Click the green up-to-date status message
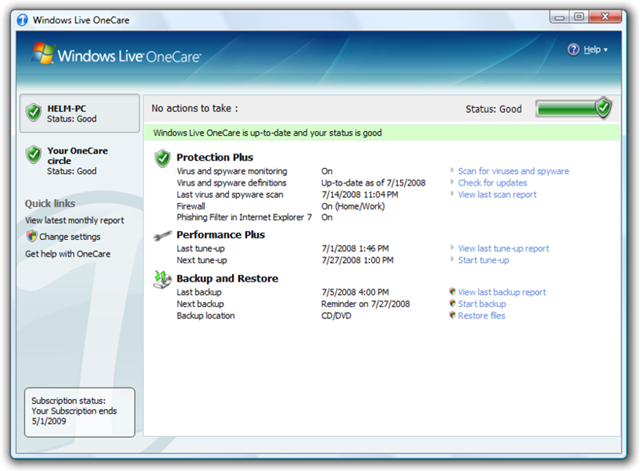This screenshot has height=471, width=640. [x=382, y=133]
